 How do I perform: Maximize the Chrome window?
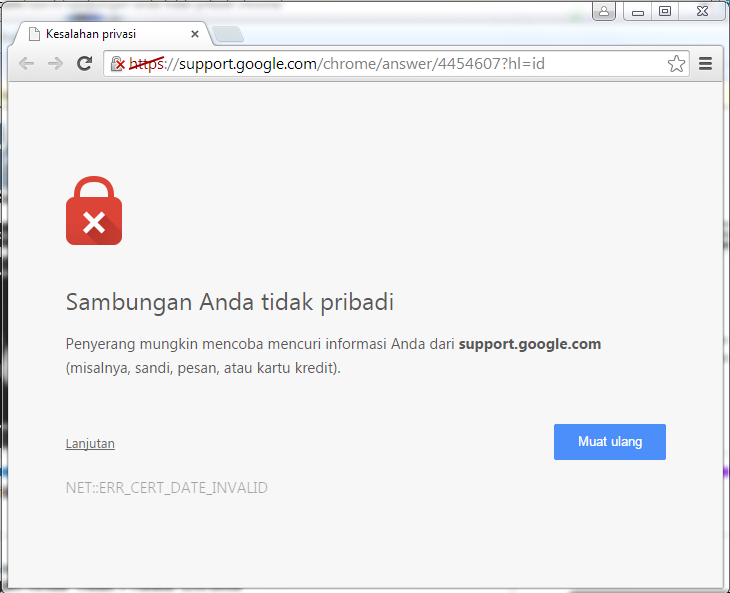[665, 11]
